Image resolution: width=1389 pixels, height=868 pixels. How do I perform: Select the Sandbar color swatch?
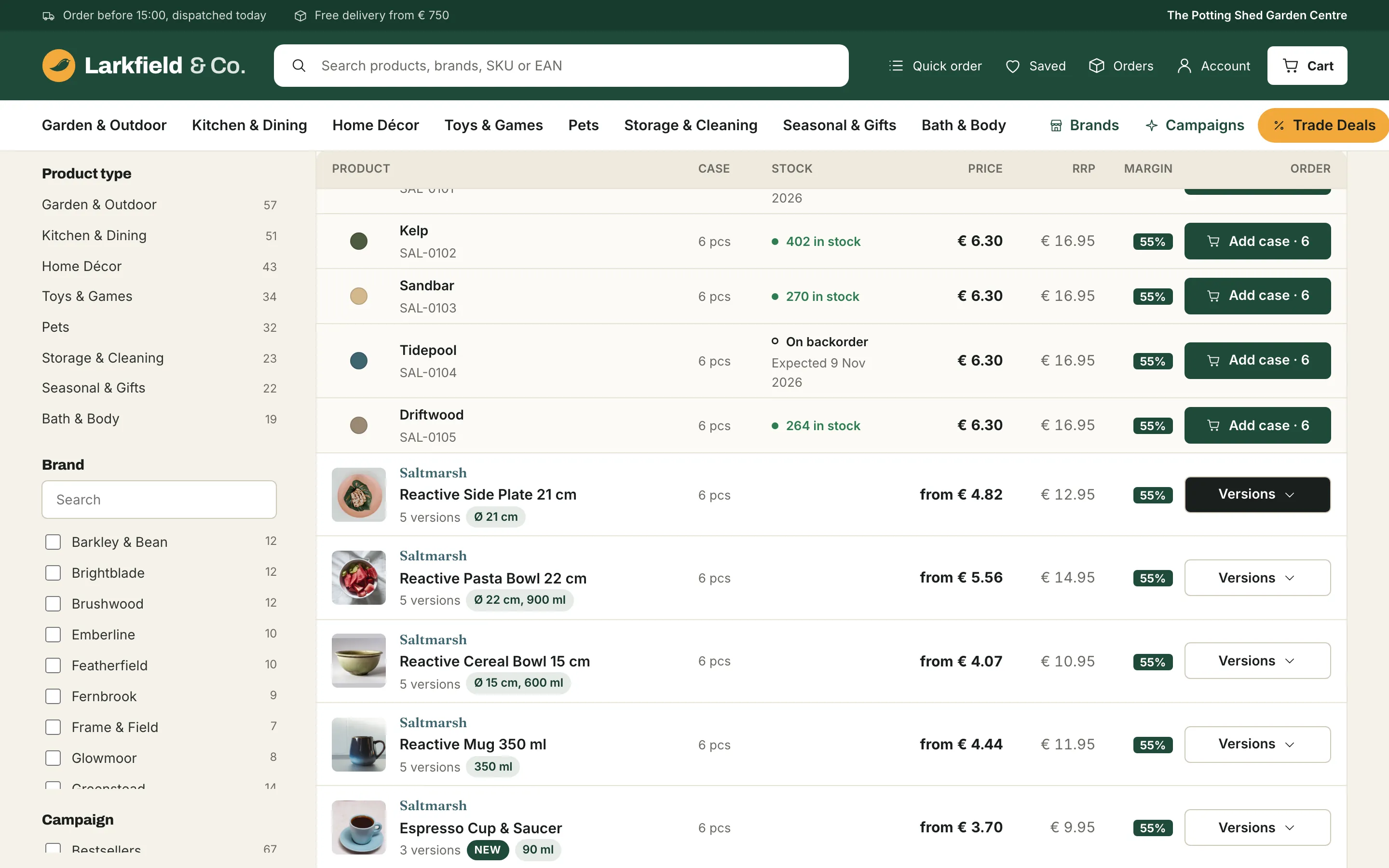pos(359,296)
